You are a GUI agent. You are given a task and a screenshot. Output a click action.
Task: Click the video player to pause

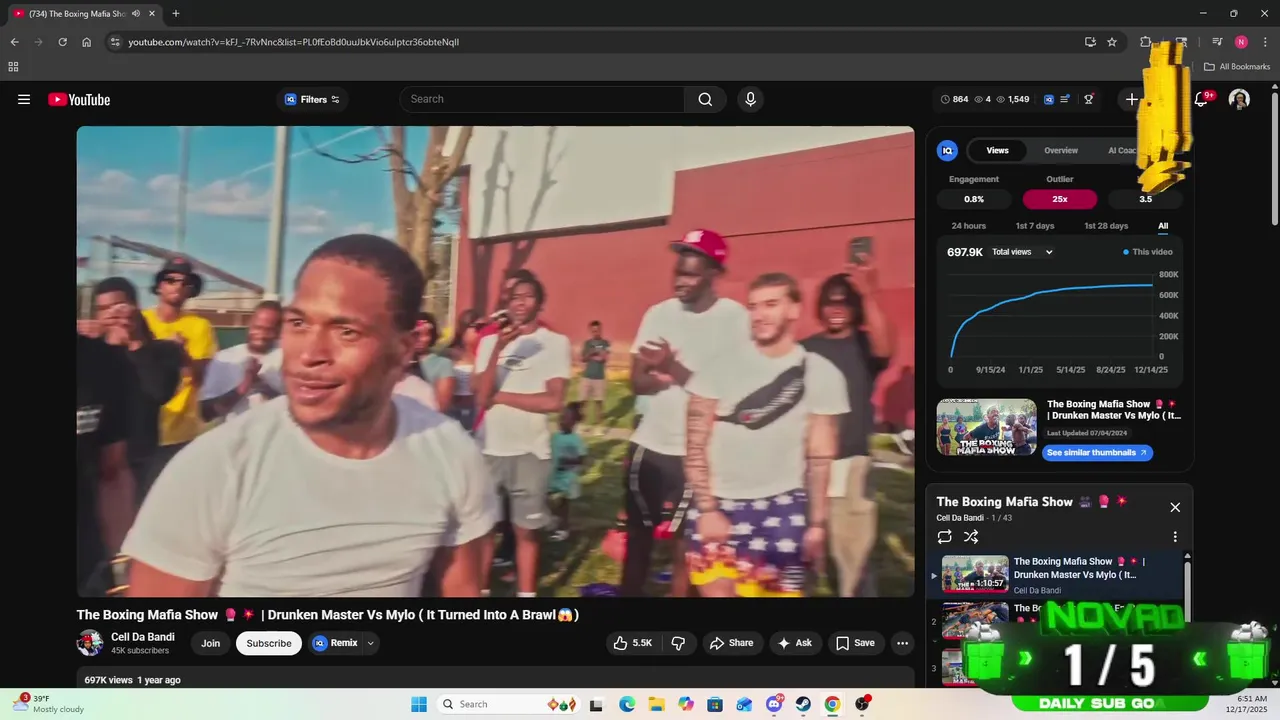tap(495, 361)
